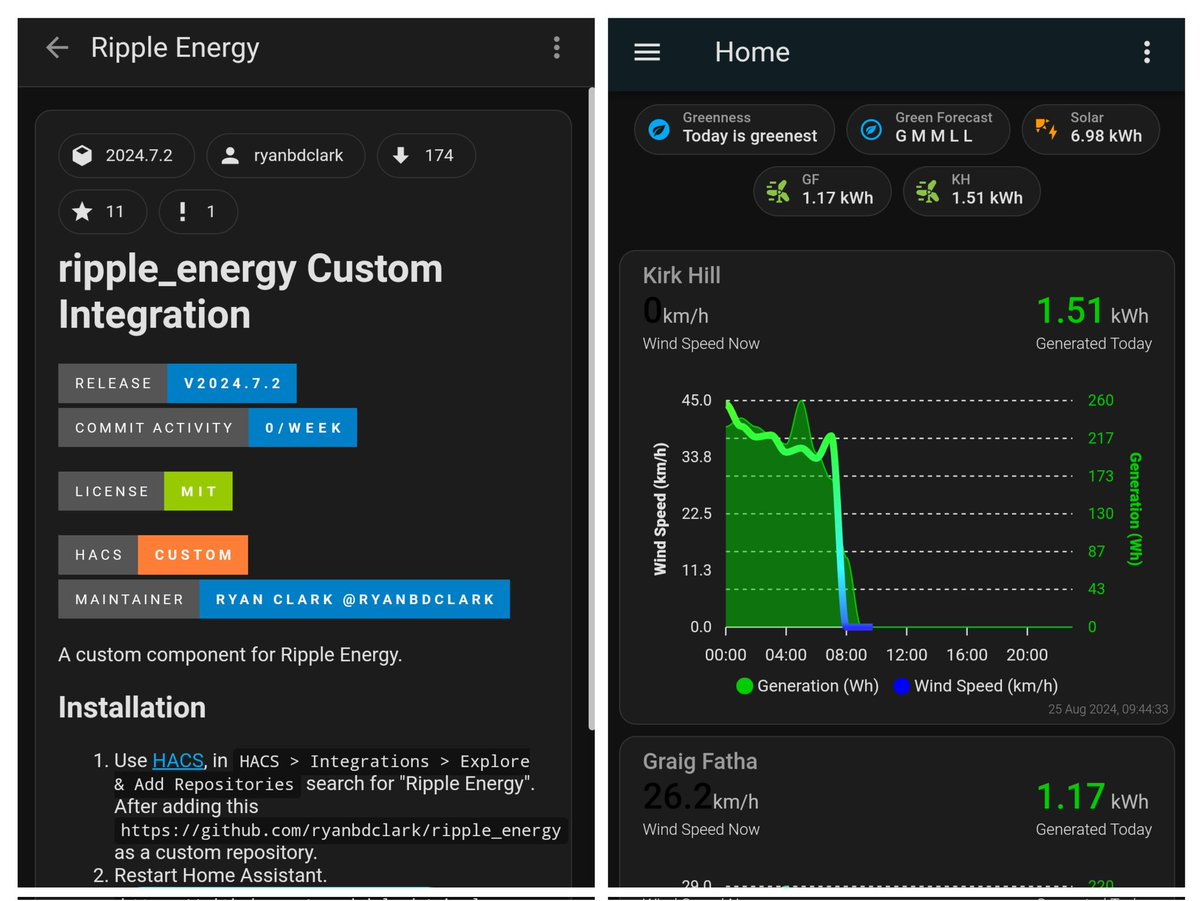Click Kirk Hill 1.51 kWh value
Screen dimensions: 1200x901
(1092, 312)
